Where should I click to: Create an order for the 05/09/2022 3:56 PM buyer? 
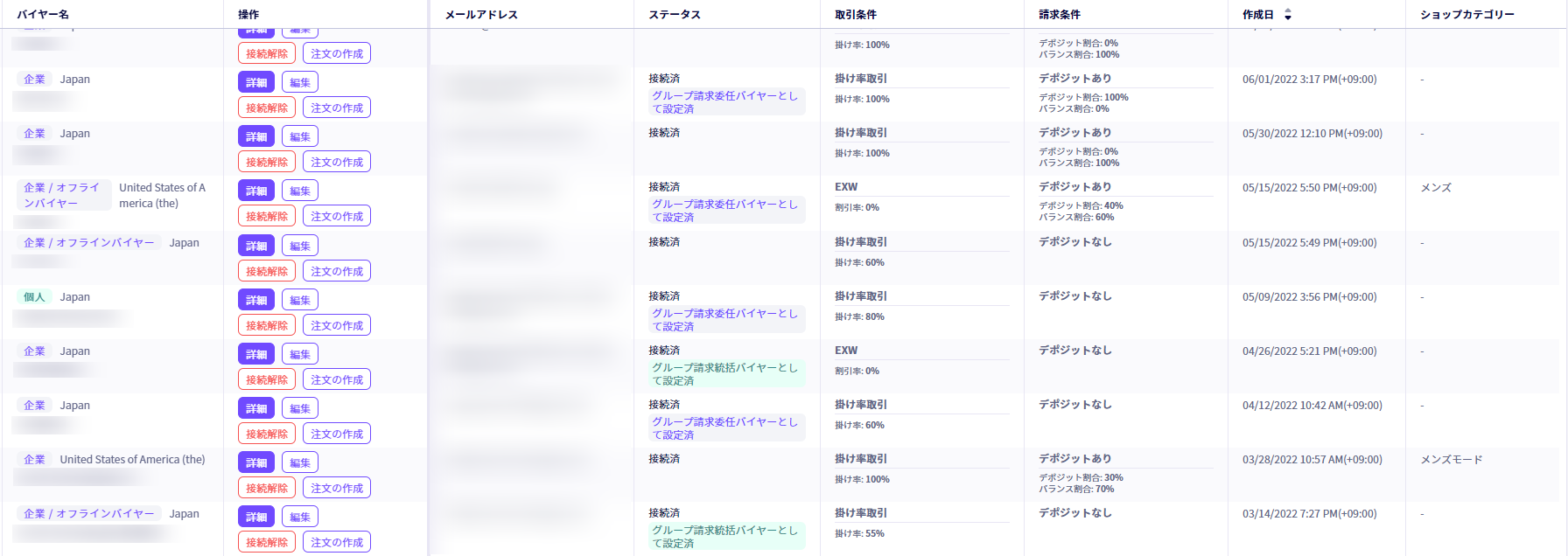pyautogui.click(x=337, y=325)
